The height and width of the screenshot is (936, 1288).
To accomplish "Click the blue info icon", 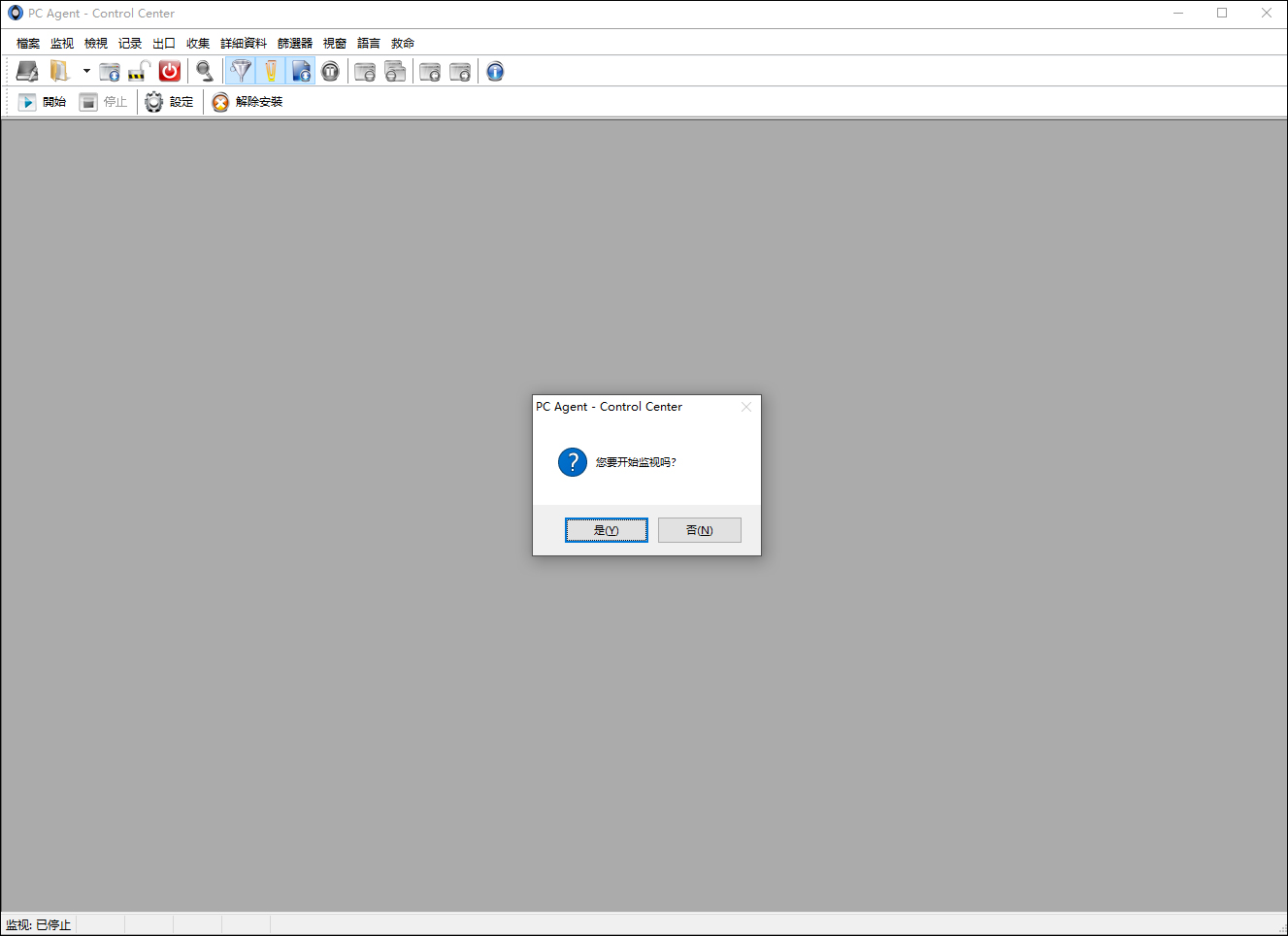I will pyautogui.click(x=495, y=71).
